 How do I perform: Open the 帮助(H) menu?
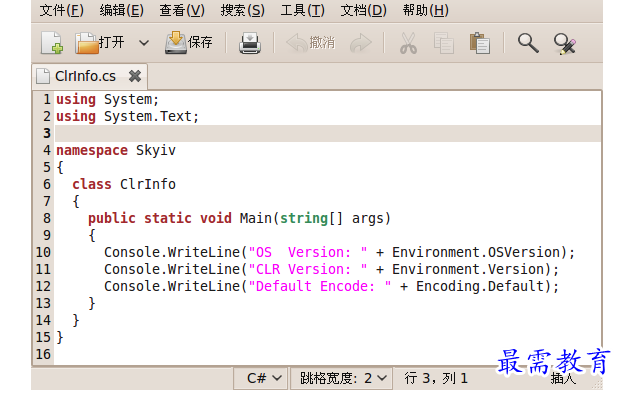(x=426, y=10)
